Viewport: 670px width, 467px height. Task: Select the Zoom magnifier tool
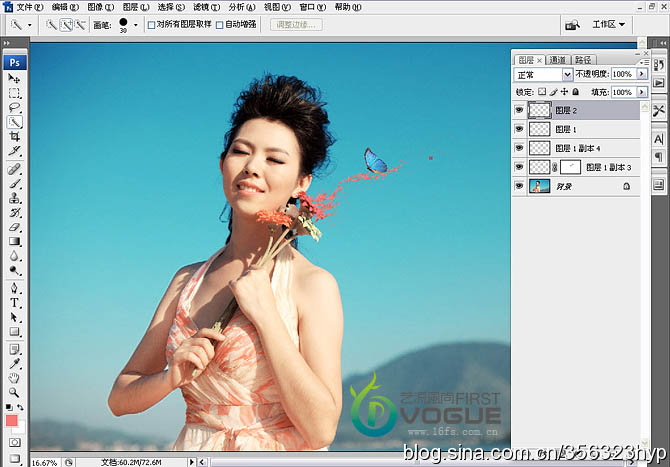tap(15, 392)
